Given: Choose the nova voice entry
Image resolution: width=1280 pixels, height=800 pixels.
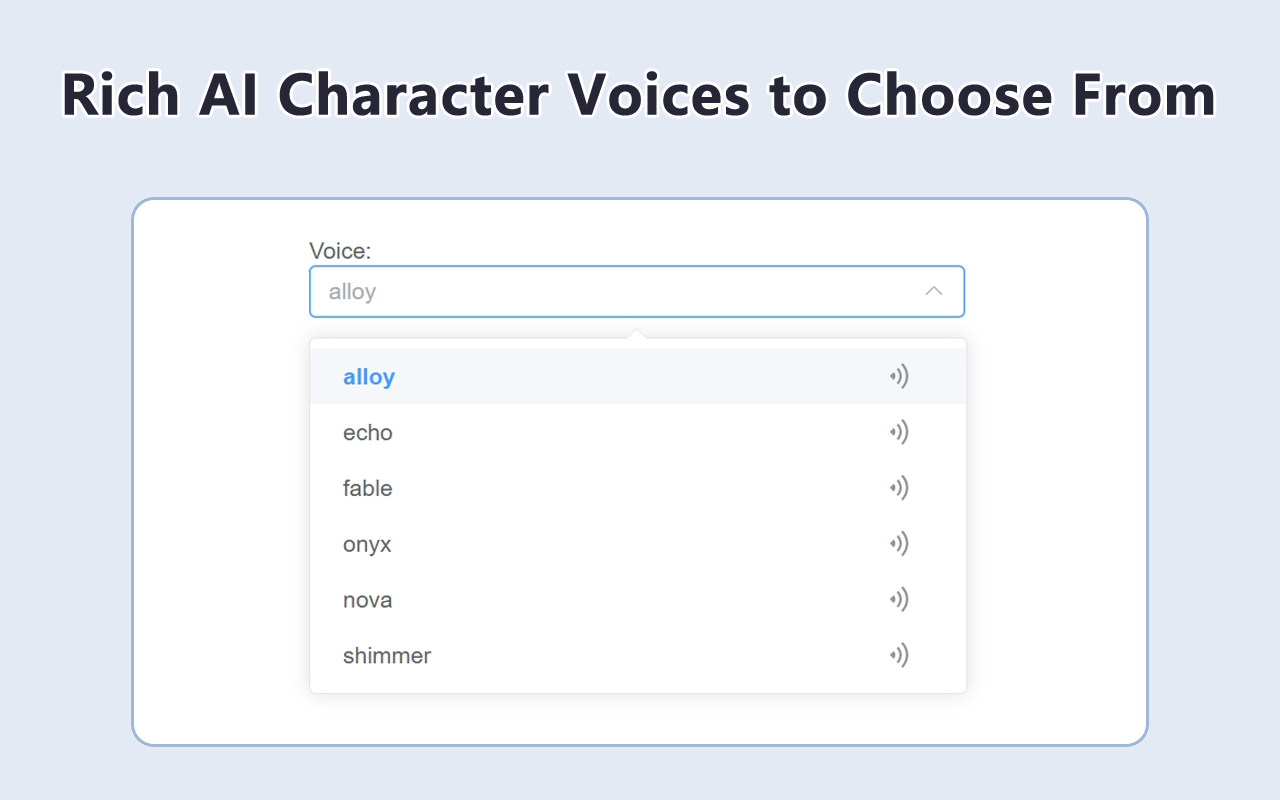Looking at the screenshot, I should coord(367,601).
